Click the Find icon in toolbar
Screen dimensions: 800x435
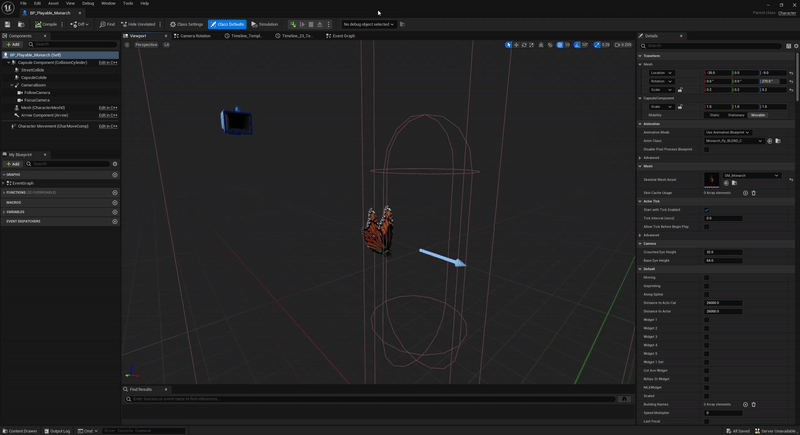[x=107, y=24]
